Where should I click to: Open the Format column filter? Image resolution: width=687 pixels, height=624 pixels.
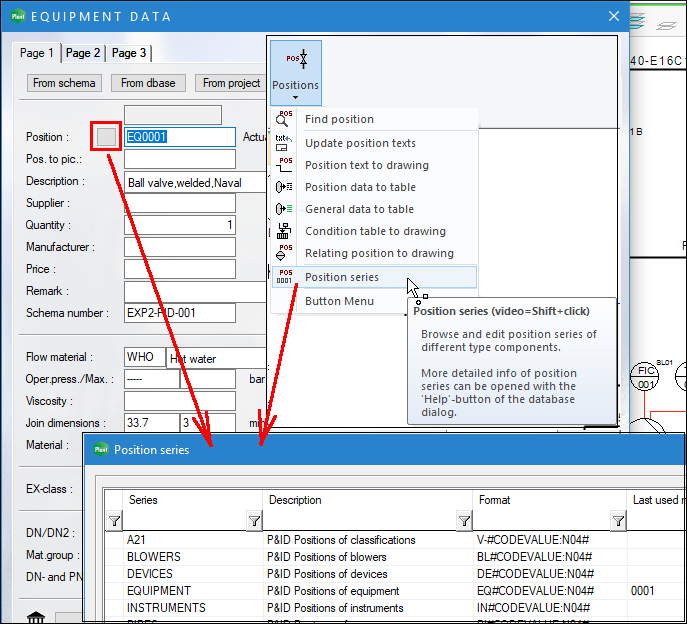[x=464, y=520]
